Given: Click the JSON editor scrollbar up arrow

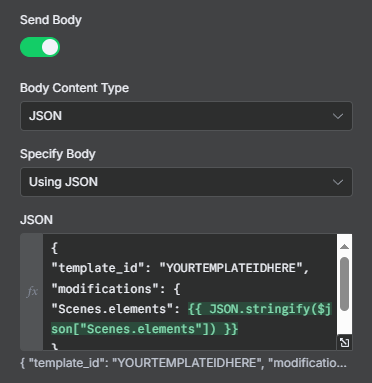Looking at the screenshot, I should coord(344,247).
